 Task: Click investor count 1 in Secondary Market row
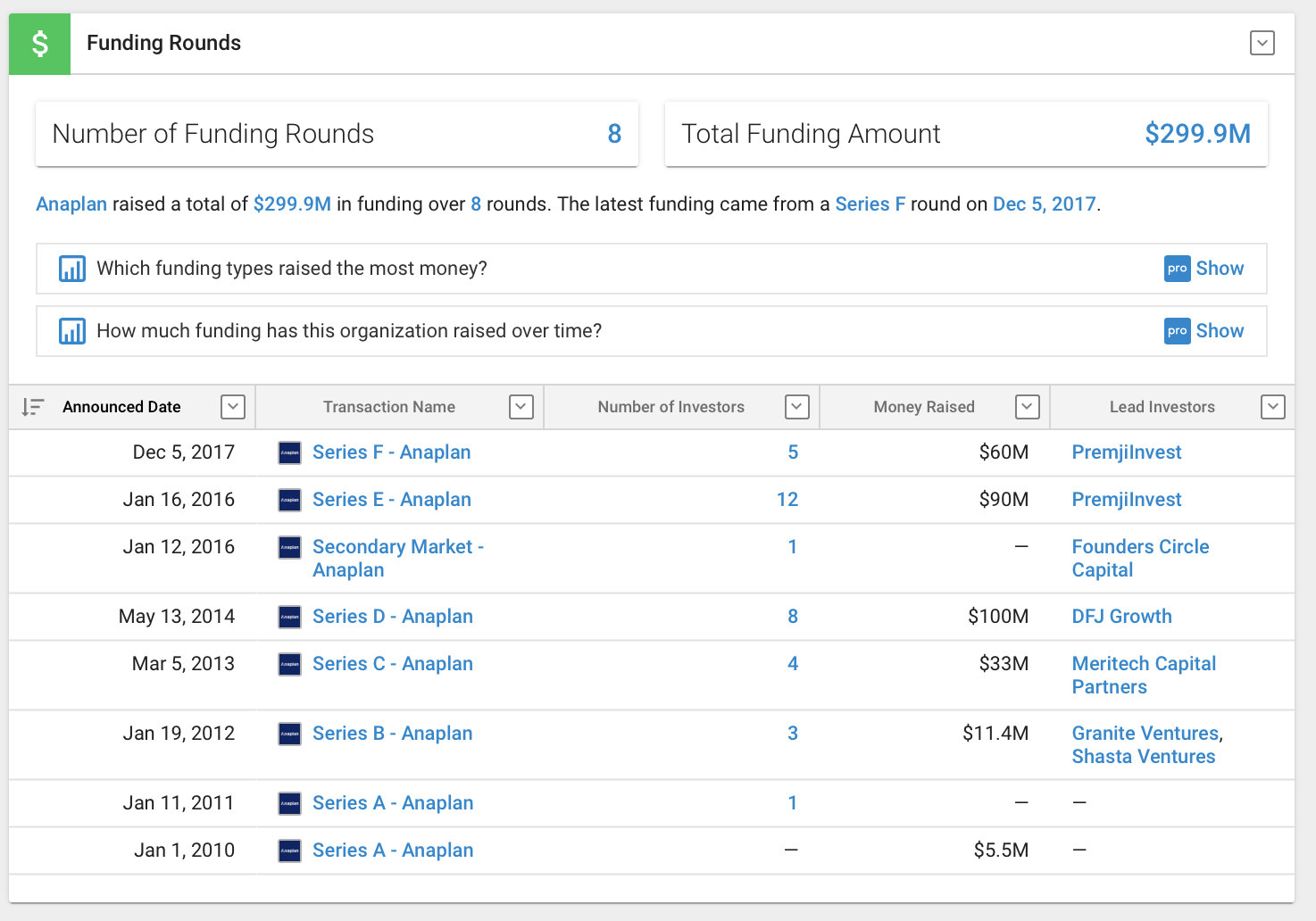pyautogui.click(x=793, y=547)
